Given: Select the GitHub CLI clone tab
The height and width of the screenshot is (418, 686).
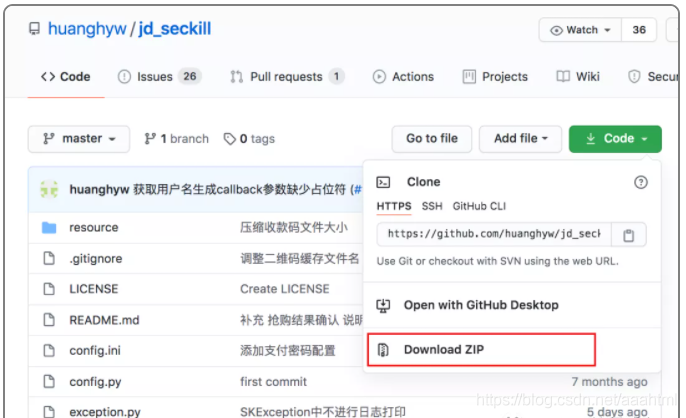Looking at the screenshot, I should pos(479,206).
